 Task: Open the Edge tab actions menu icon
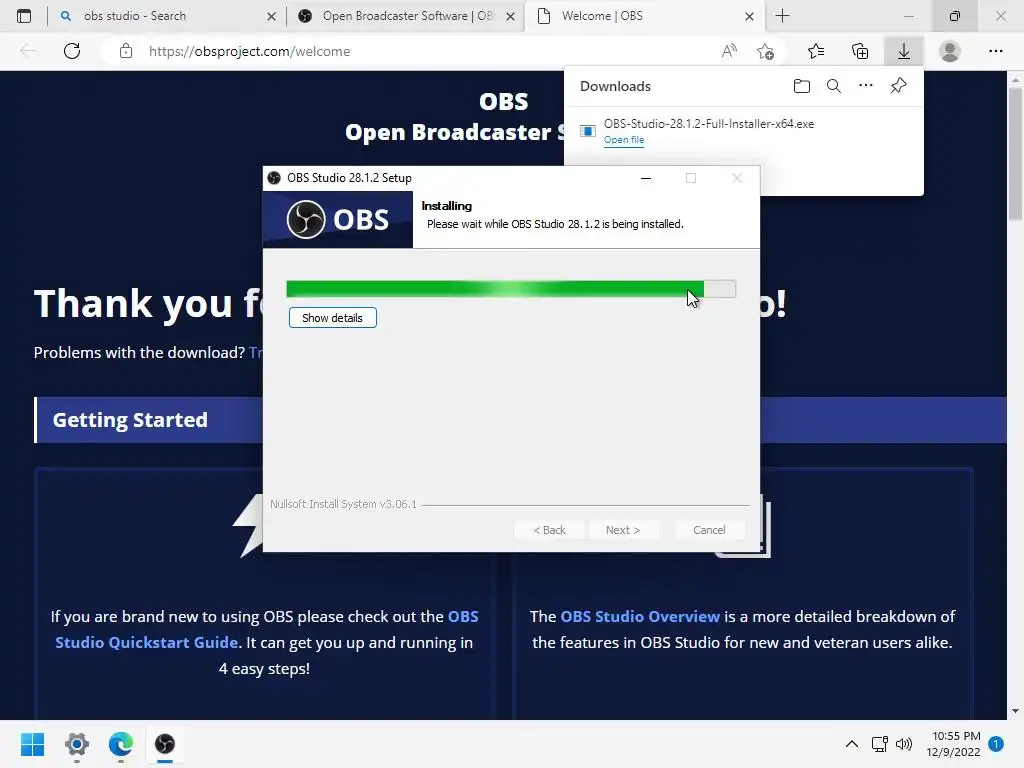24,16
